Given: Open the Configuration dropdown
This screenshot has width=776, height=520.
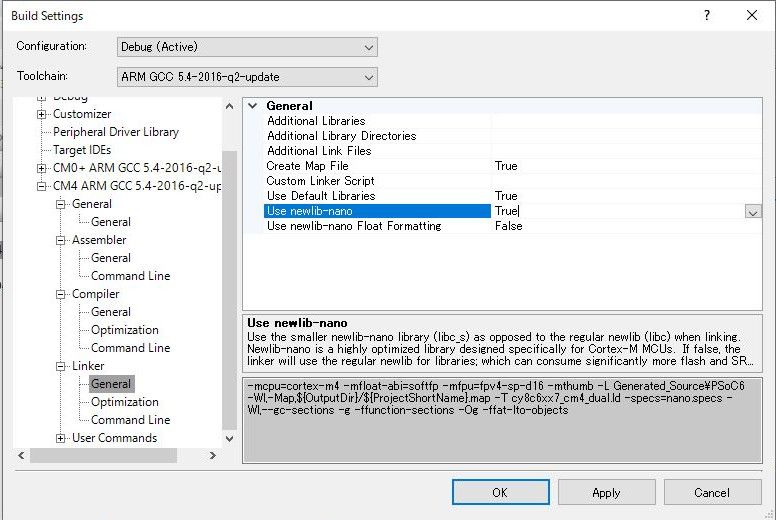Looking at the screenshot, I should 247,47.
